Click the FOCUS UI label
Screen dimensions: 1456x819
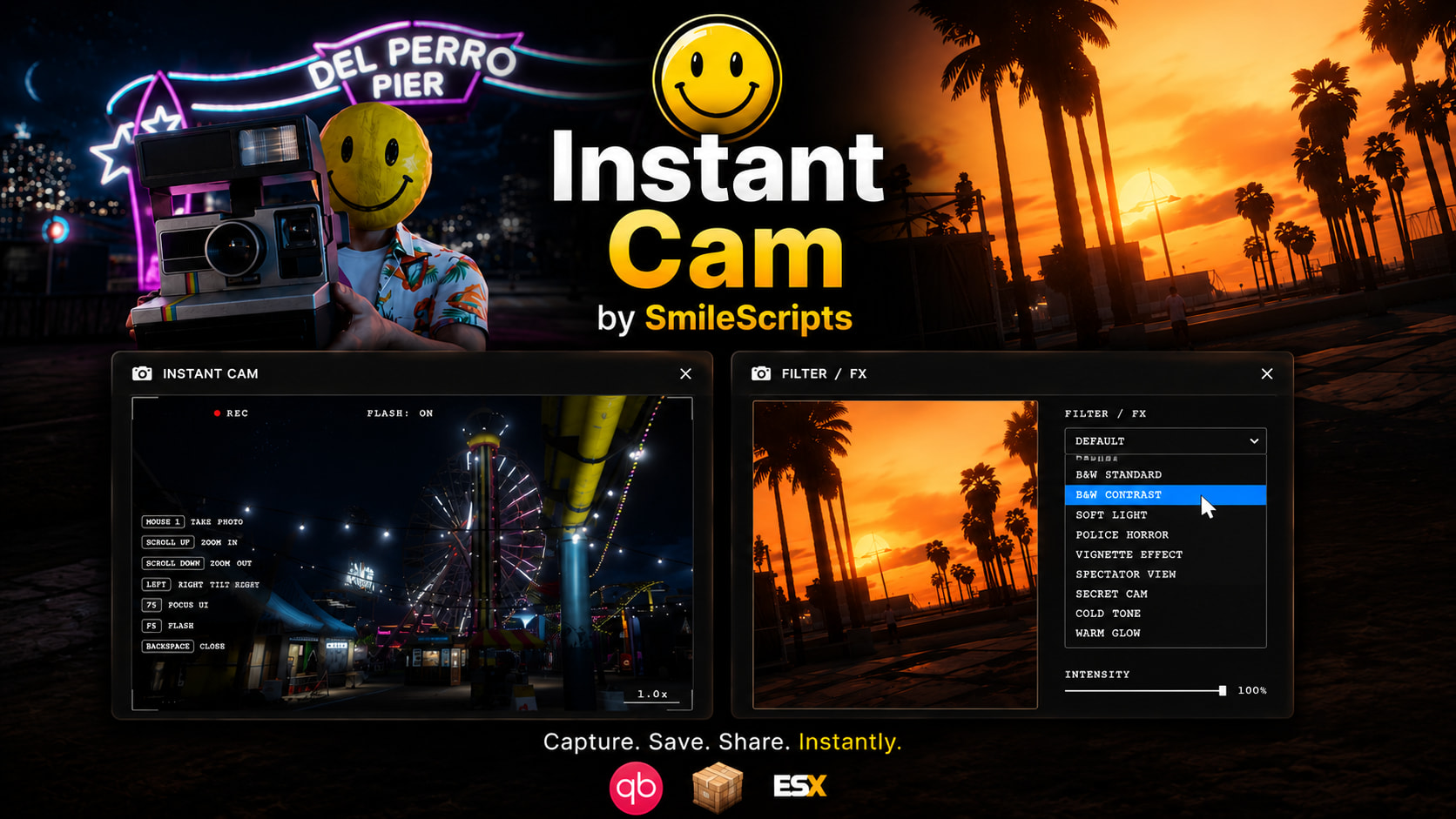click(188, 605)
